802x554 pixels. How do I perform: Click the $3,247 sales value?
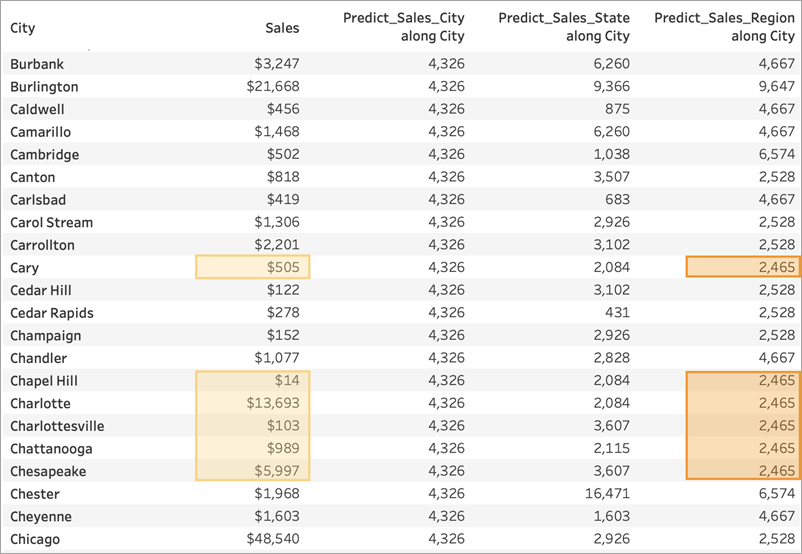tap(277, 63)
